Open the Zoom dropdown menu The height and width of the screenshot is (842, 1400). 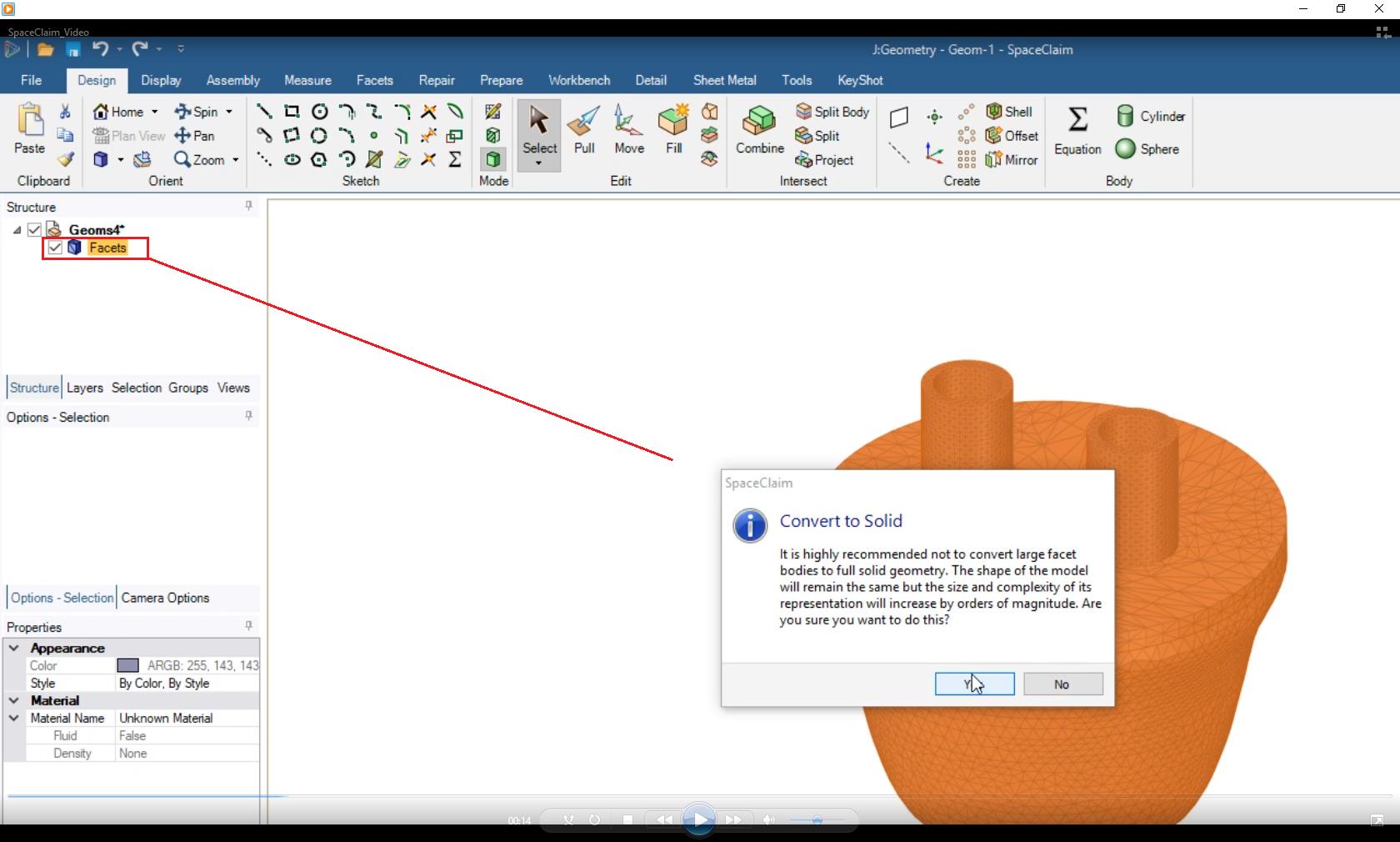[x=236, y=160]
